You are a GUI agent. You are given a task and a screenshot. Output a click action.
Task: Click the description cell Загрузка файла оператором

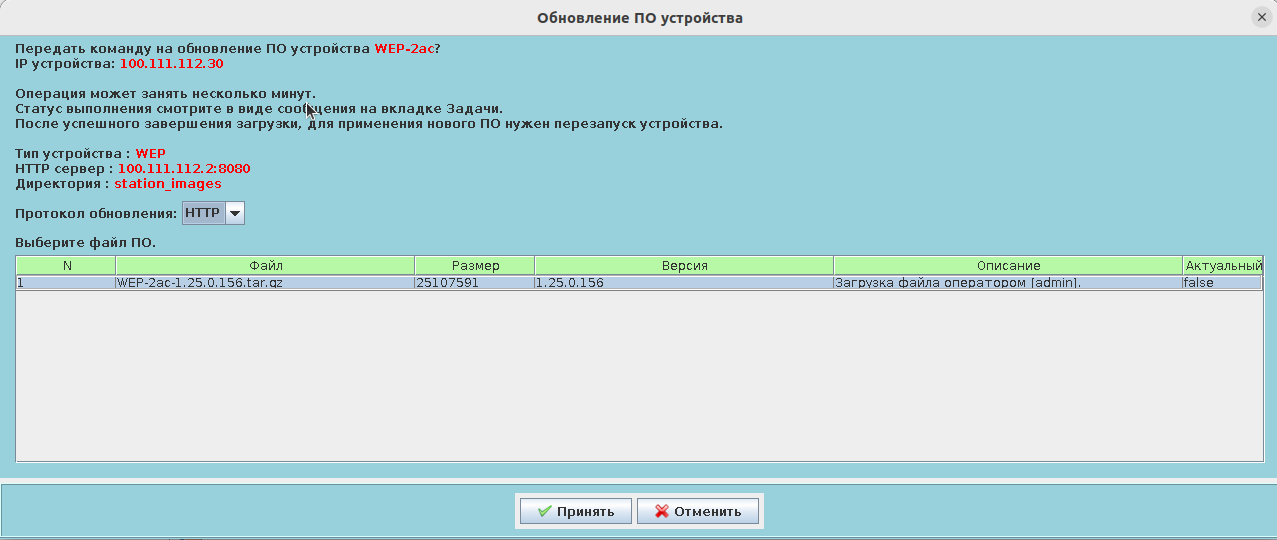1008,283
